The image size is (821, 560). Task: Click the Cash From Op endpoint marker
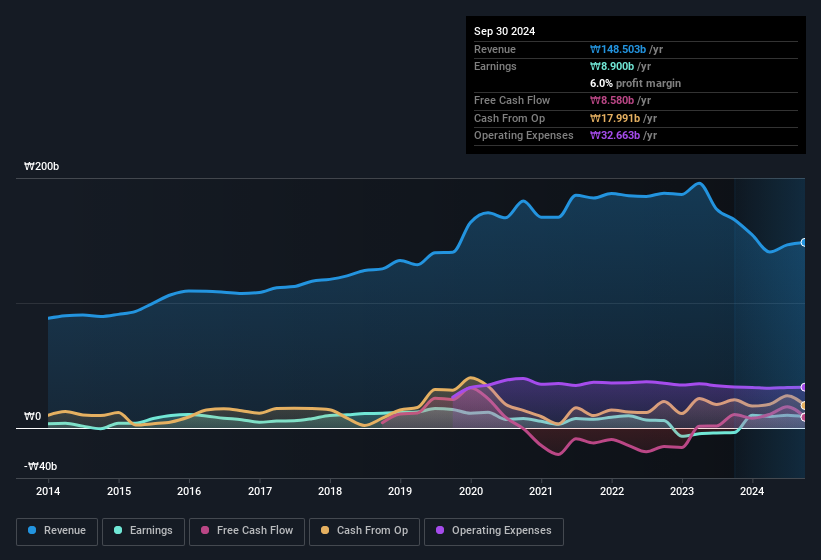pos(804,406)
